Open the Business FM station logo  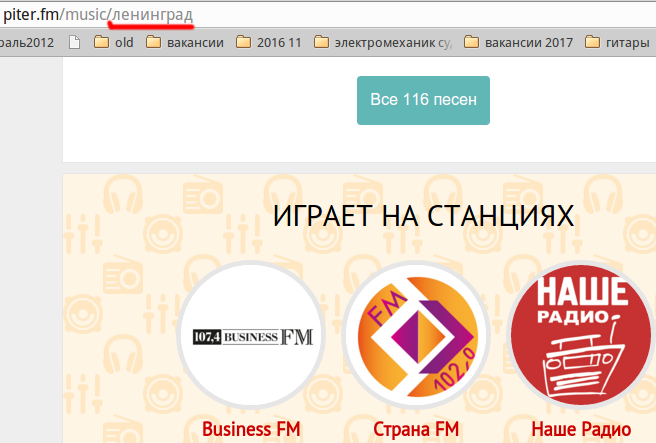251,335
